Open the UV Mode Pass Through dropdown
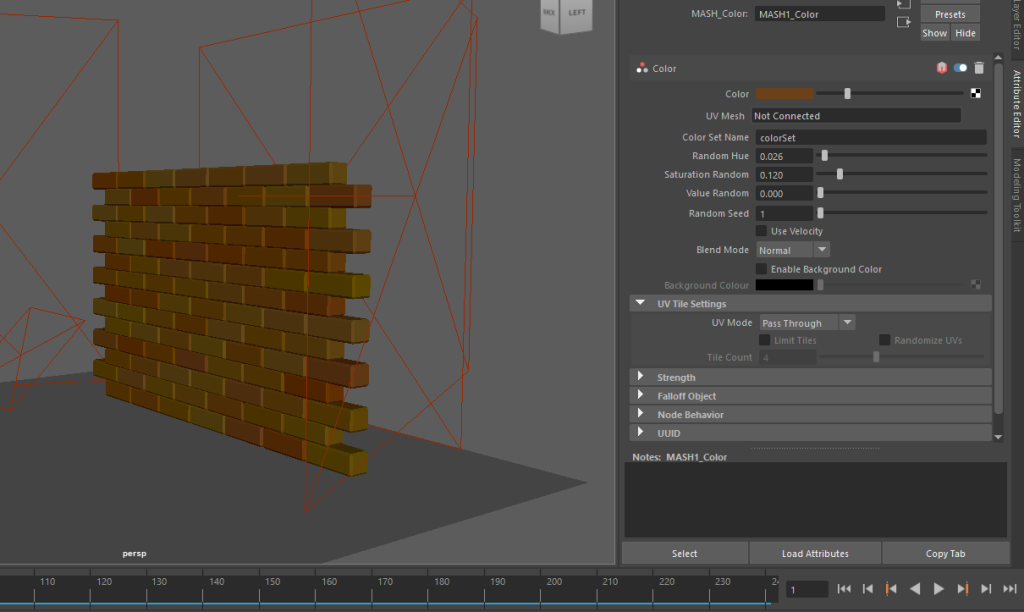The height and width of the screenshot is (612, 1024). 806,323
